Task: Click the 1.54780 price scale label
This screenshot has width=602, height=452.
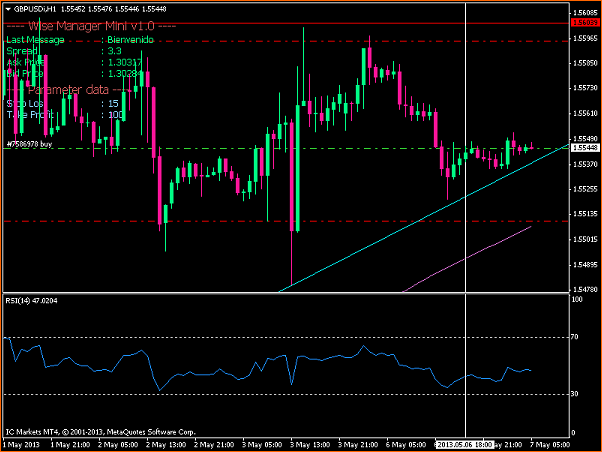Action: click(585, 289)
